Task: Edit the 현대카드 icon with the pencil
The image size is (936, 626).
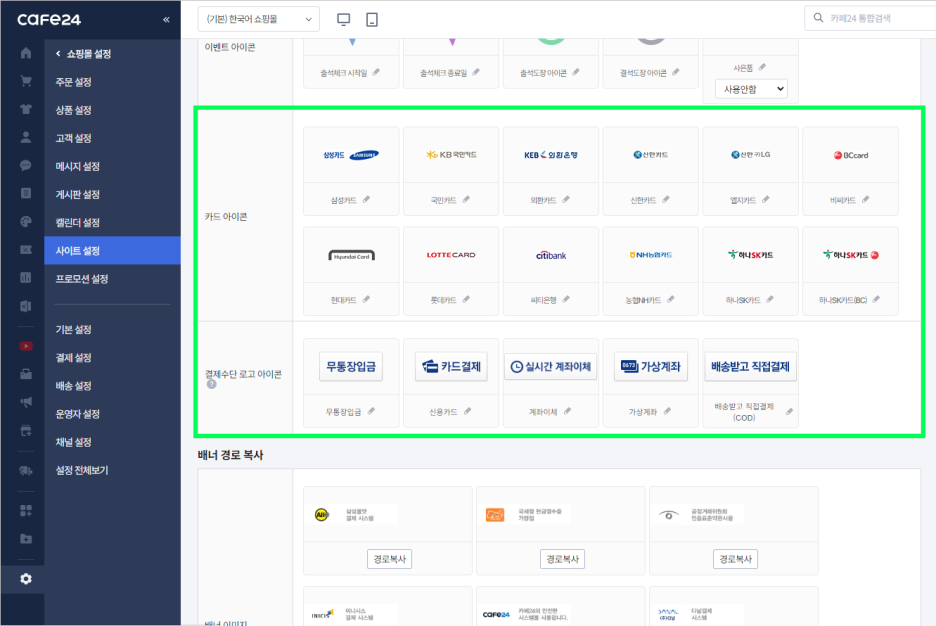Action: click(367, 300)
